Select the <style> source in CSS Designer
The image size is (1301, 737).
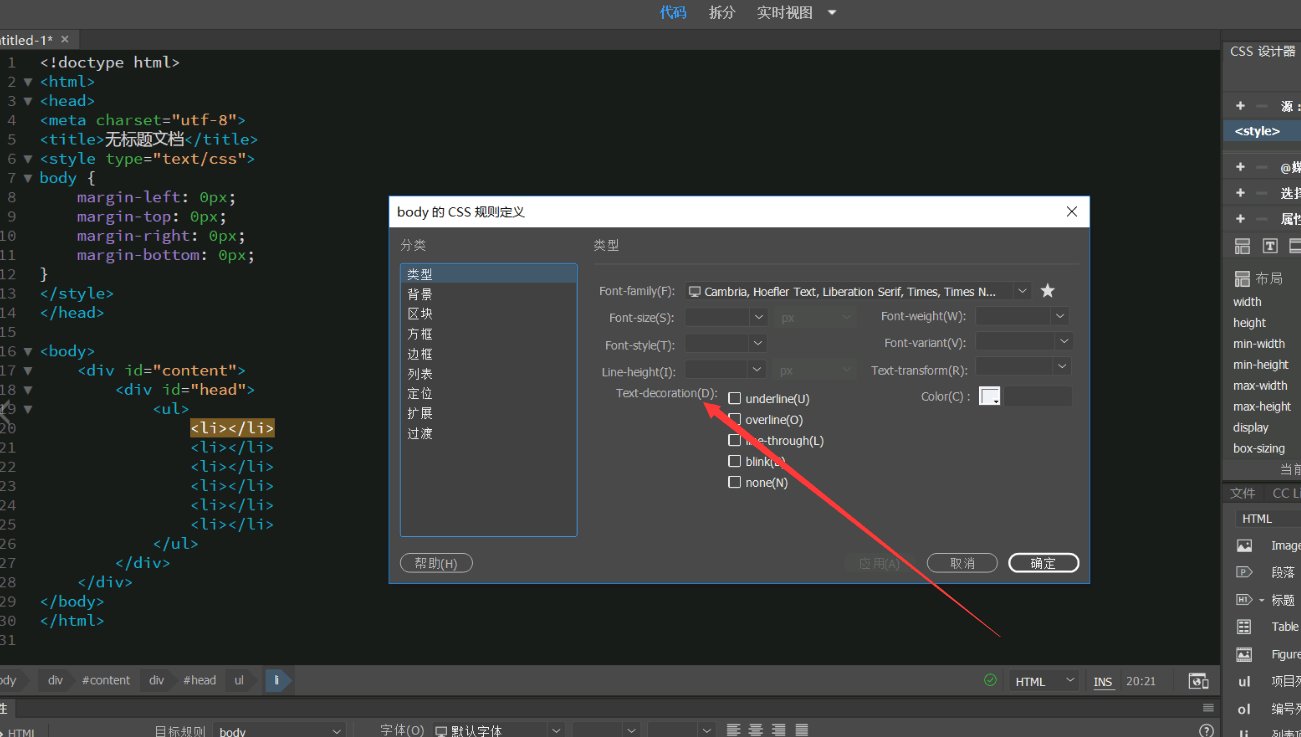(1262, 131)
